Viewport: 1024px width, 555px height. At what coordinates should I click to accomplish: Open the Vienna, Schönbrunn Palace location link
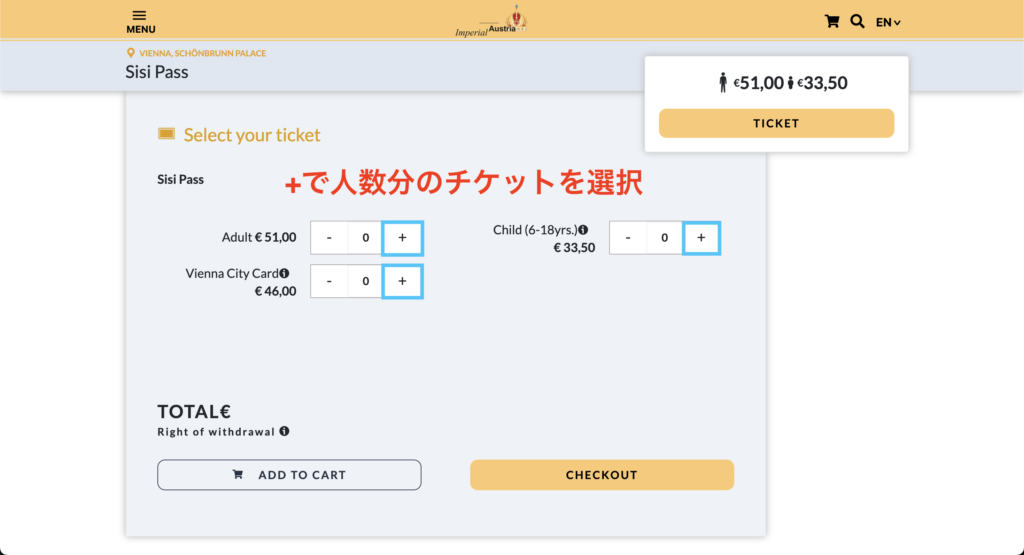(202, 54)
